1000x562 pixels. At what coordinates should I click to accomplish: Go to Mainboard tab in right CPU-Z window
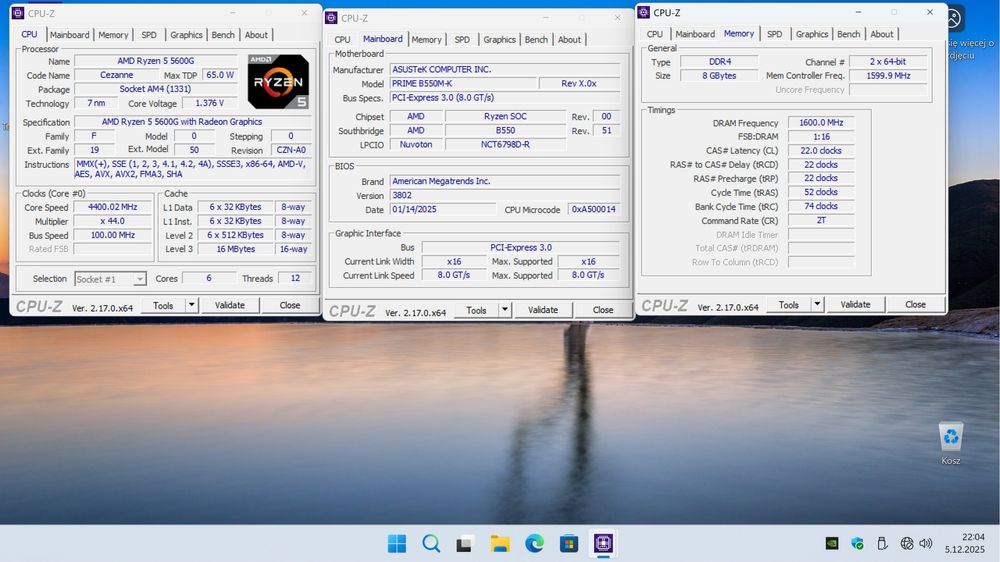click(x=695, y=34)
